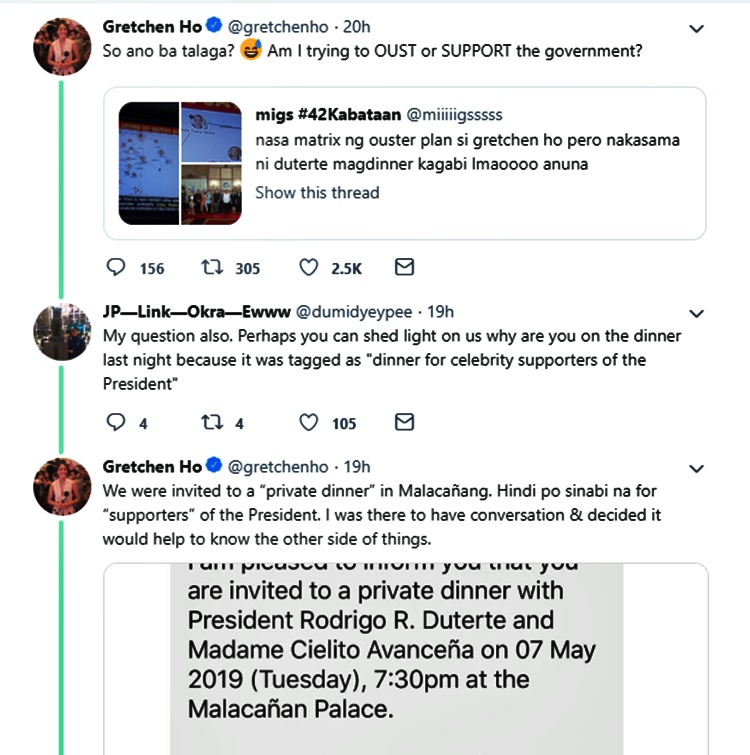Like the tweet with 105 likes
The height and width of the screenshot is (755, 750).
(x=309, y=422)
